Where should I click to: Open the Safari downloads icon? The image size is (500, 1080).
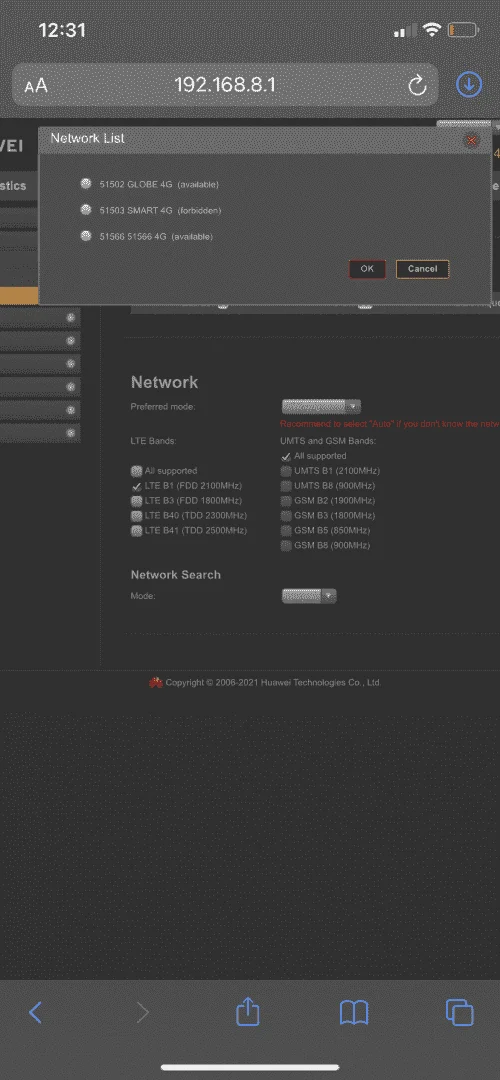click(469, 85)
